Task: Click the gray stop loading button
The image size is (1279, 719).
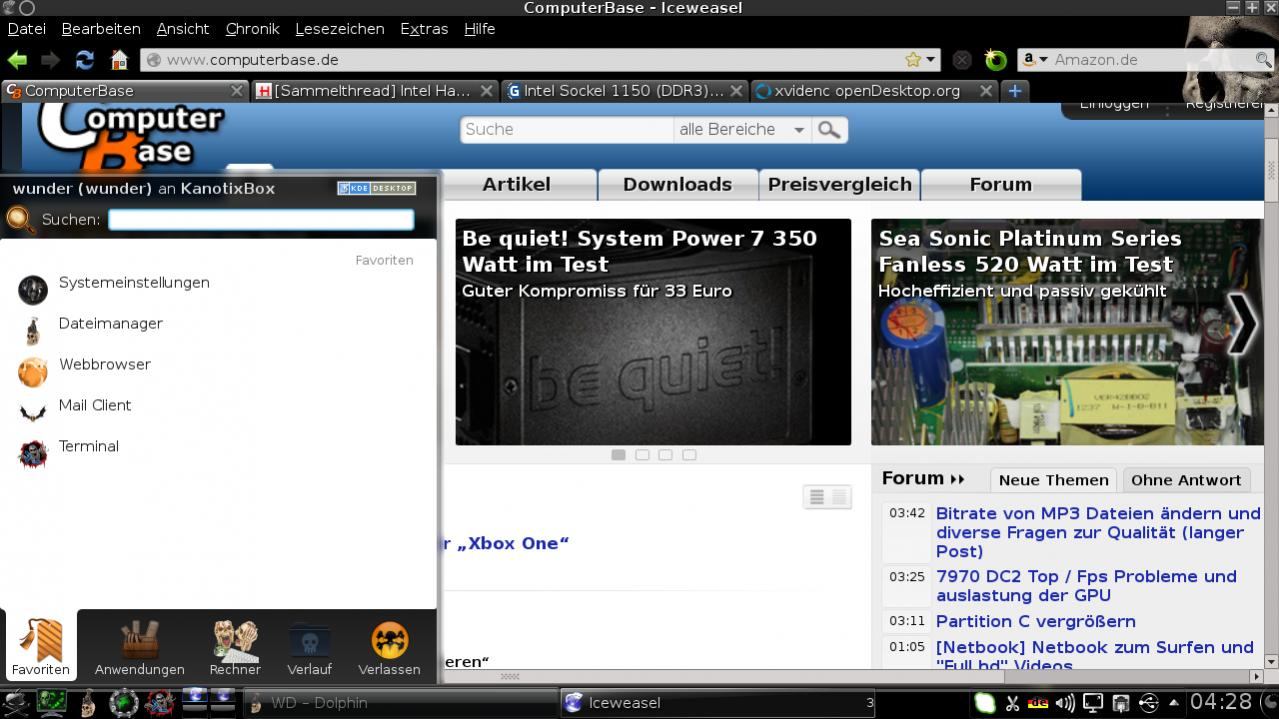Action: click(x=962, y=60)
